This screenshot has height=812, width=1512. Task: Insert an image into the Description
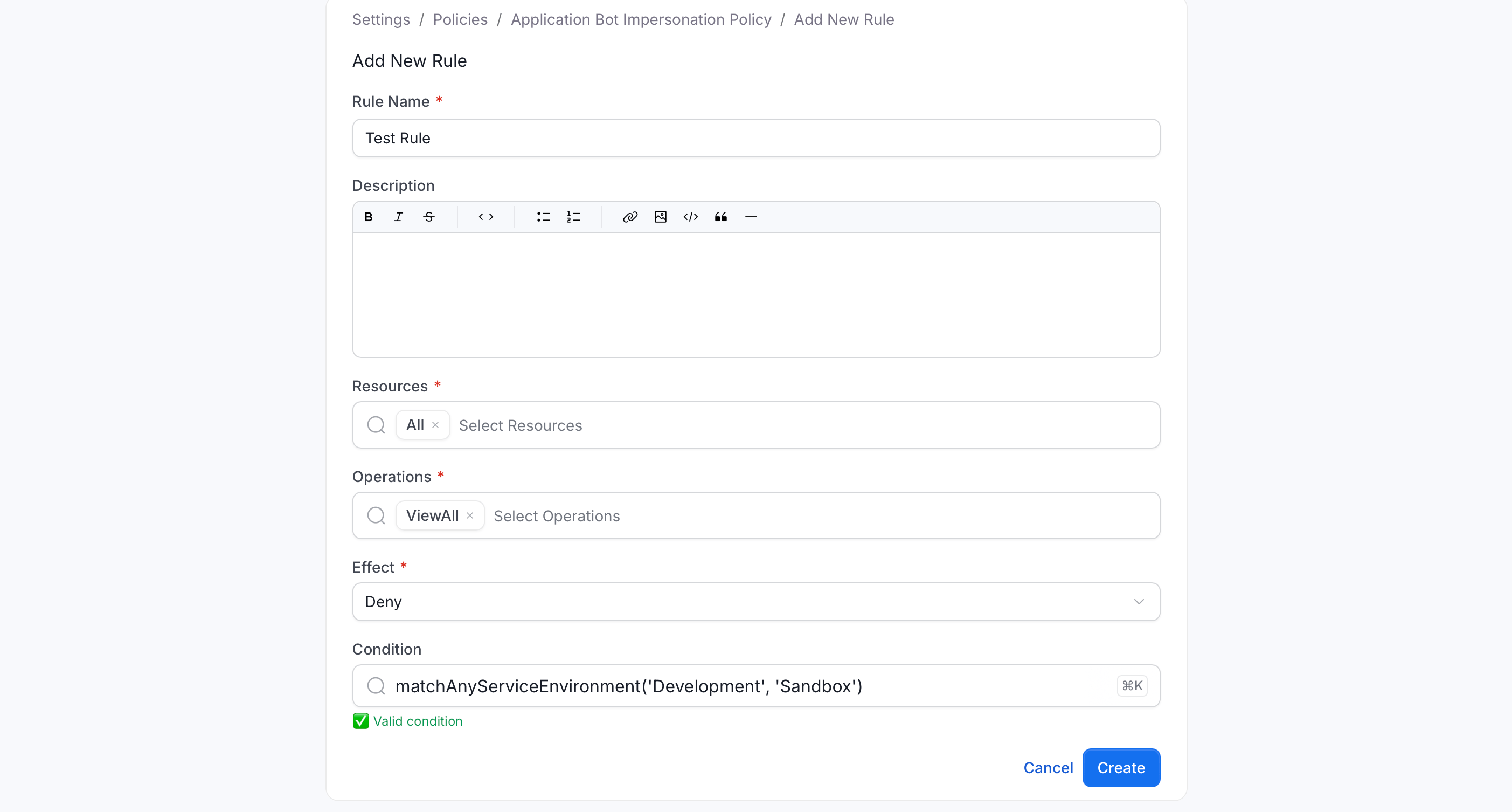tap(660, 217)
